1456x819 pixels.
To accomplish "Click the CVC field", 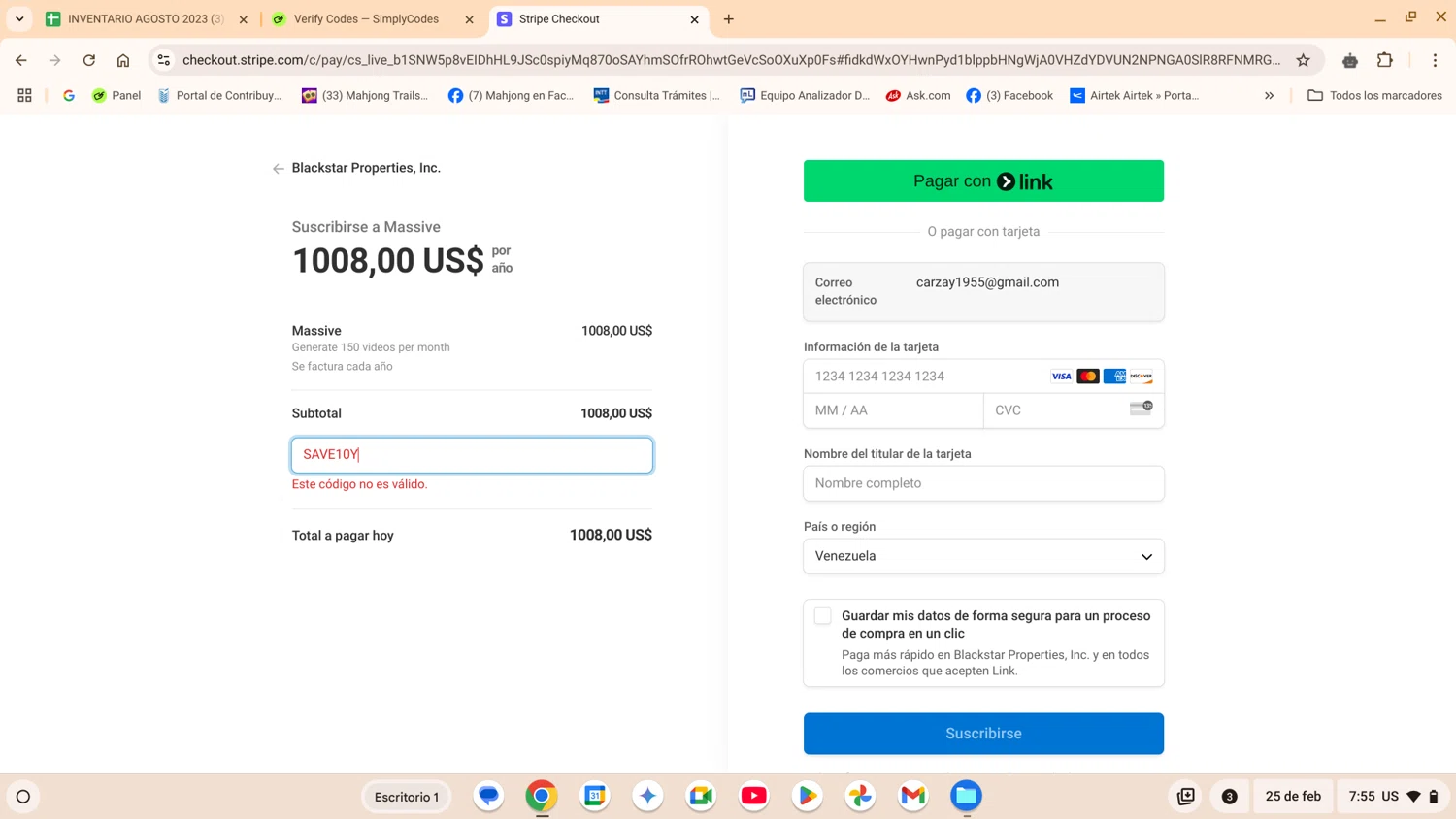I will (x=1074, y=410).
